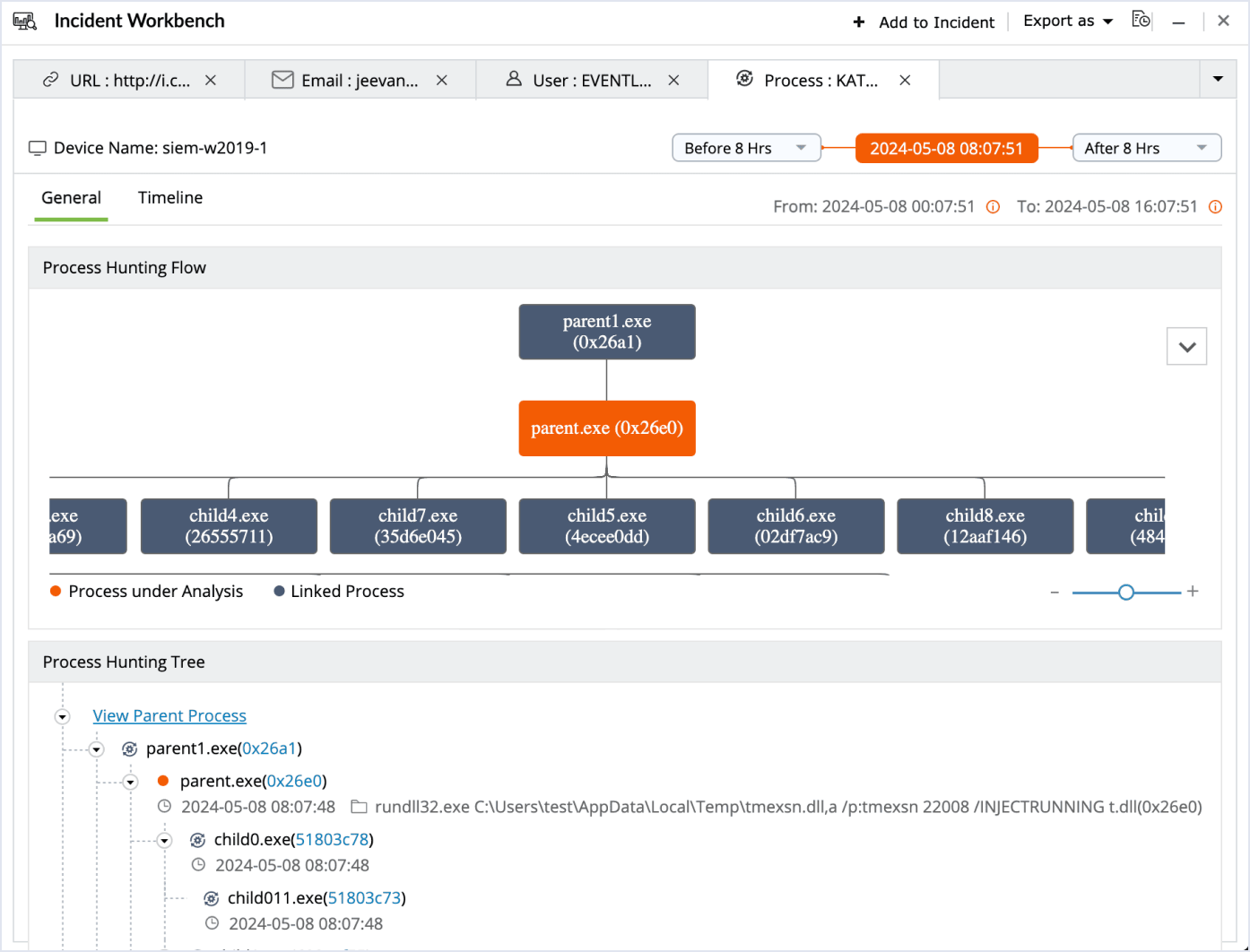Click the user icon on the EVENTL tab
The width and height of the screenshot is (1250, 952).
click(513, 80)
